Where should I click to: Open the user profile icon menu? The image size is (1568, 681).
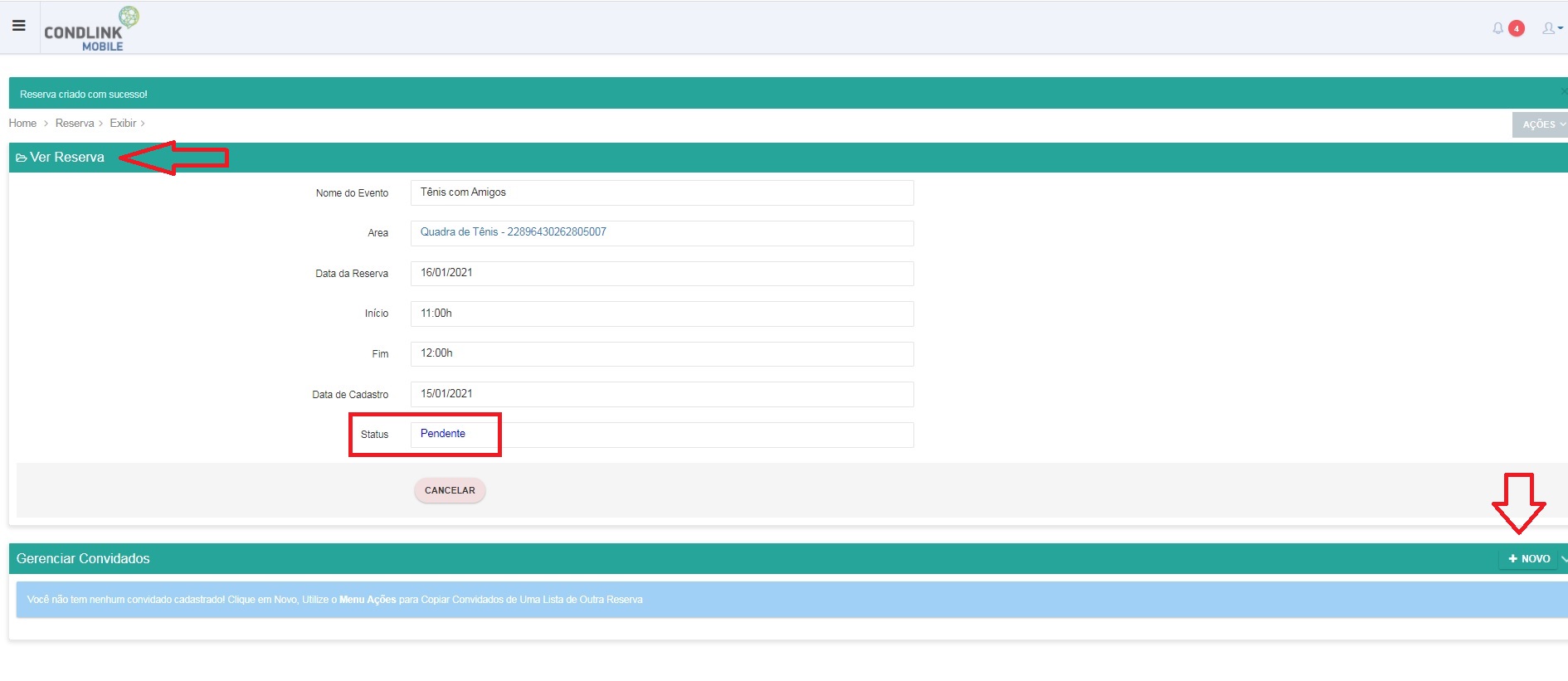(x=1552, y=28)
